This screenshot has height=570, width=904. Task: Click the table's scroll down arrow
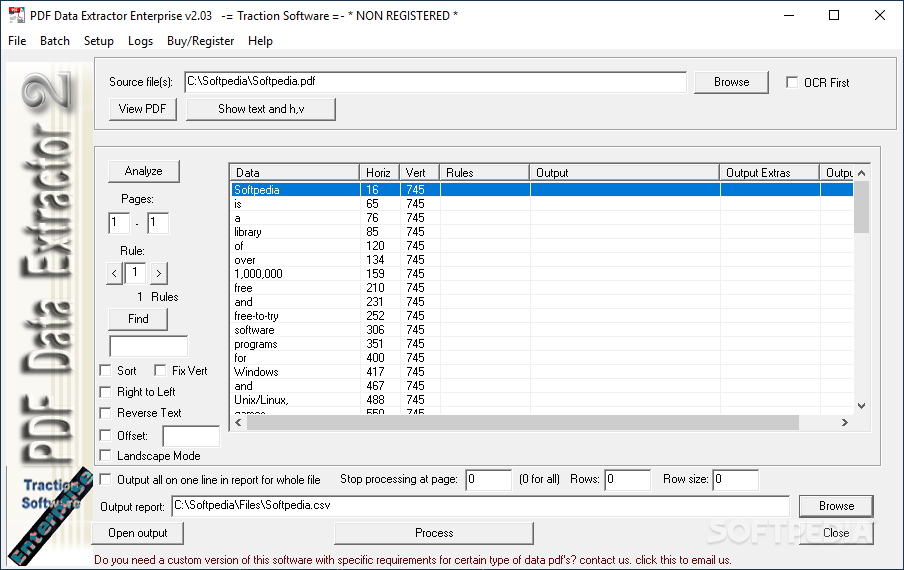(x=861, y=406)
